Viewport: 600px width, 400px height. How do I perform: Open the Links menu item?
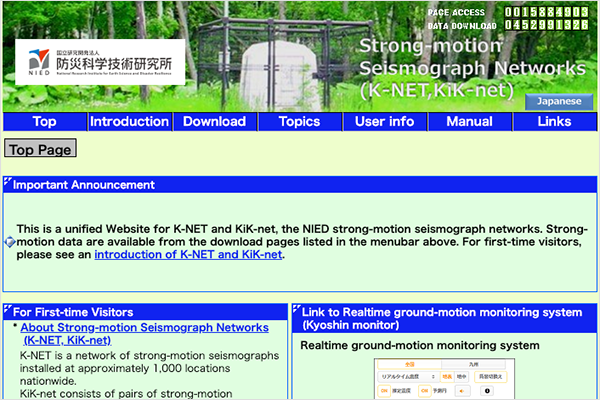(554, 122)
